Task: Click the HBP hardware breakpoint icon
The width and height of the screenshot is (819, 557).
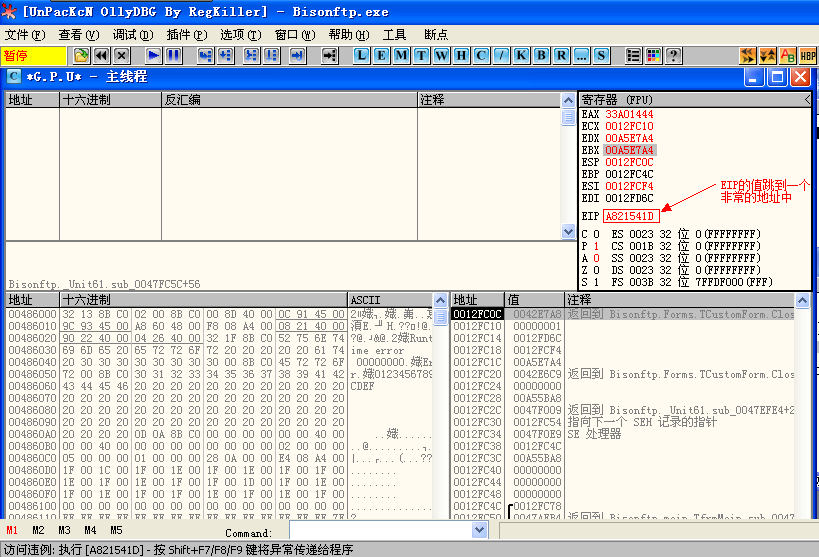Action: 808,55
